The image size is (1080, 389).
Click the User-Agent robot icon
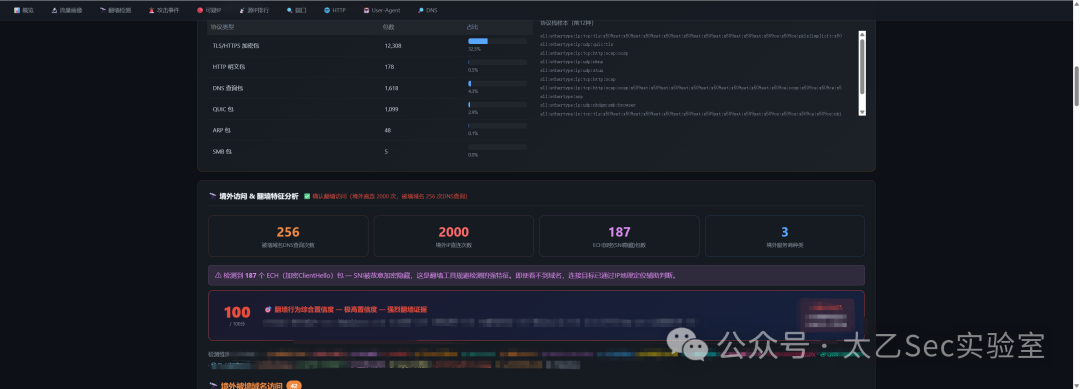click(x=366, y=10)
